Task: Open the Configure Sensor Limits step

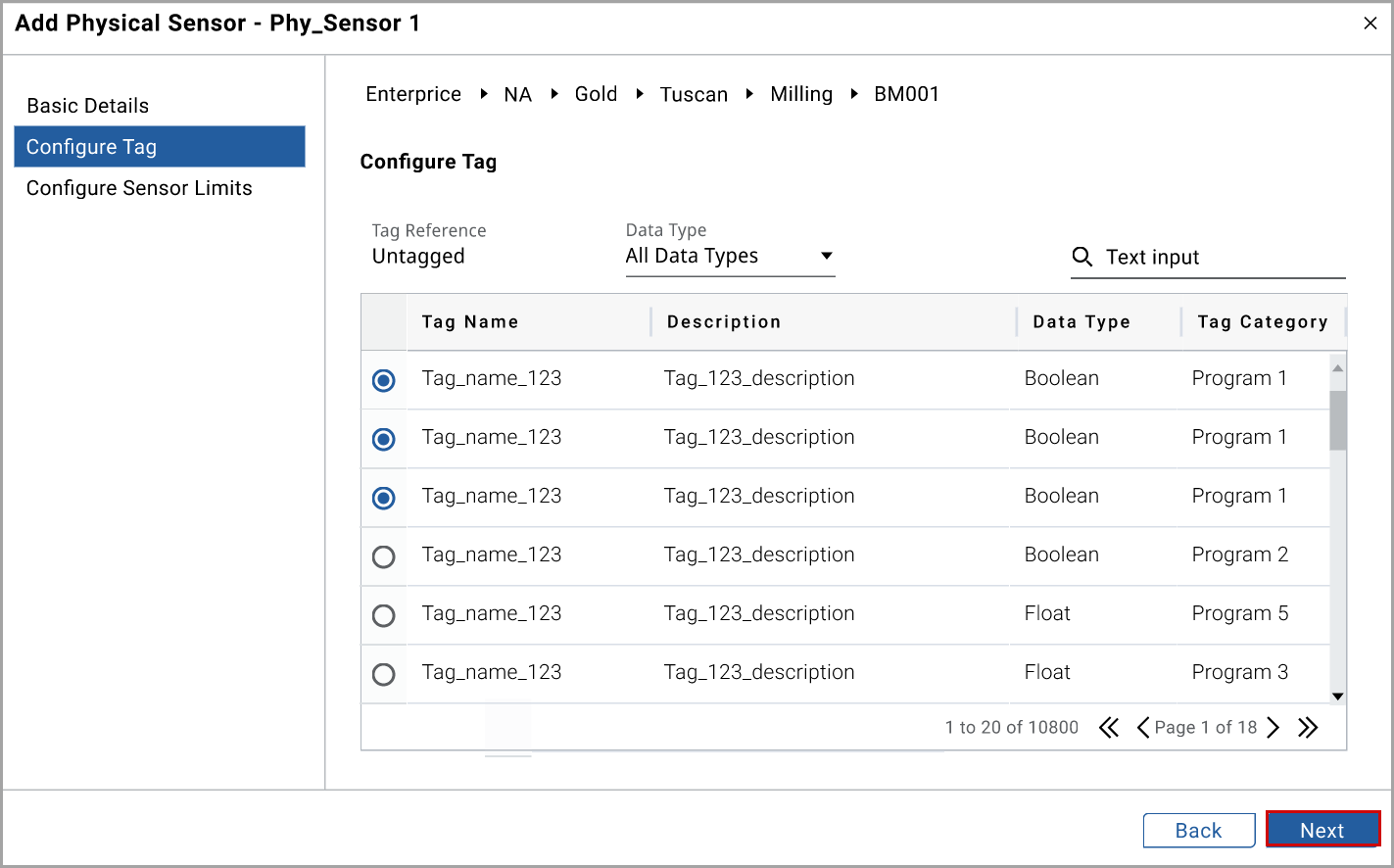Action: (139, 188)
